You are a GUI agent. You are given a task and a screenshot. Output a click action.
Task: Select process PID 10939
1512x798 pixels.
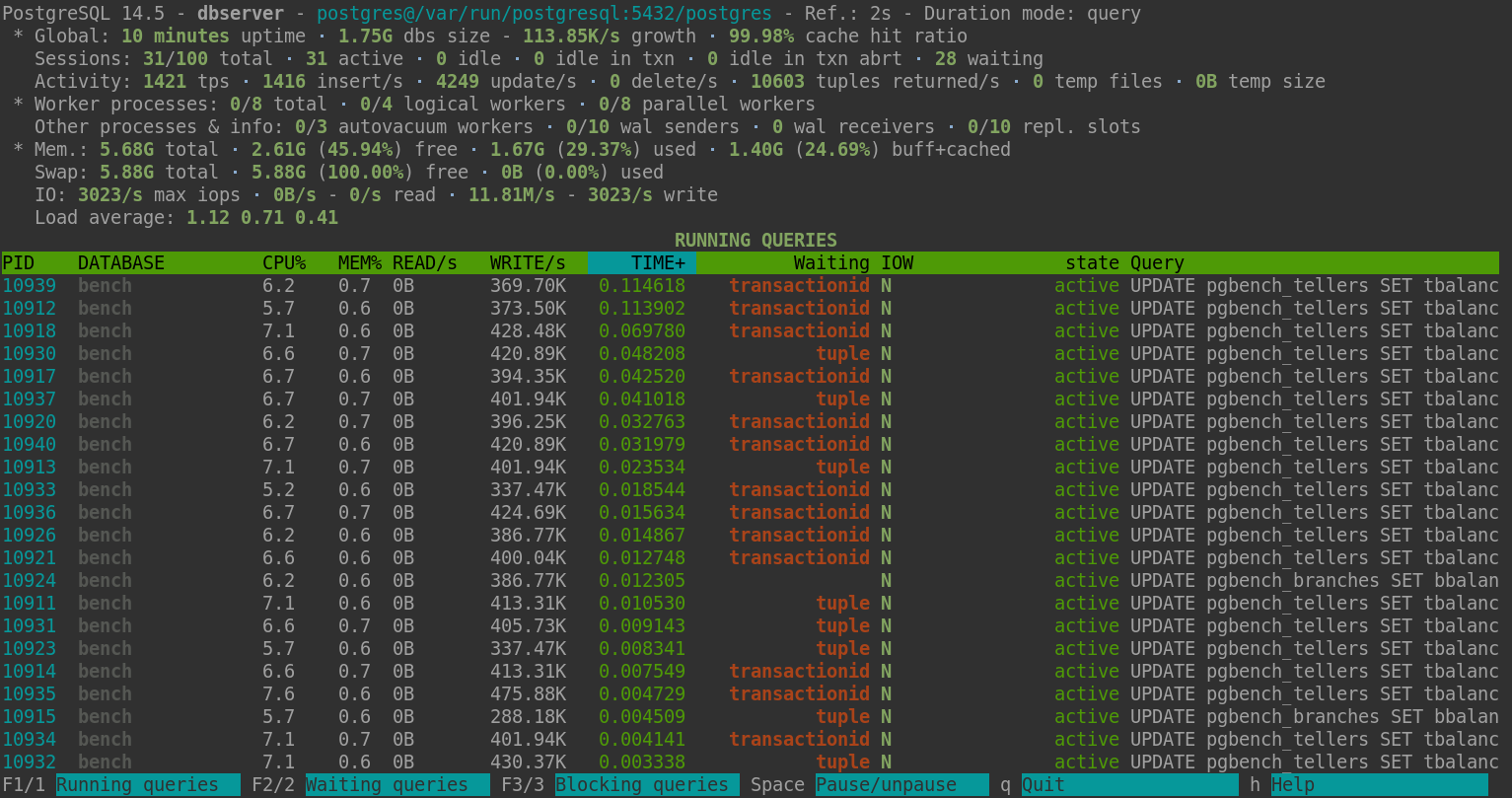coord(29,286)
